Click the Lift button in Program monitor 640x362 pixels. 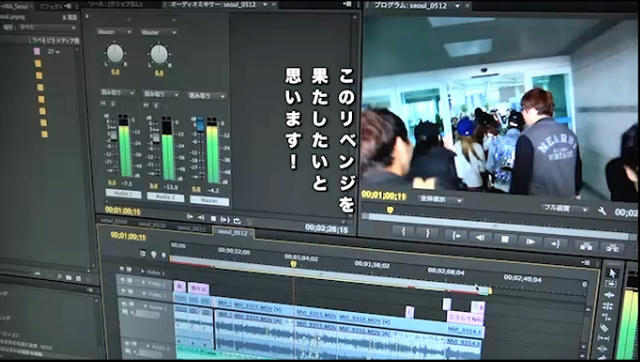tap(586, 246)
